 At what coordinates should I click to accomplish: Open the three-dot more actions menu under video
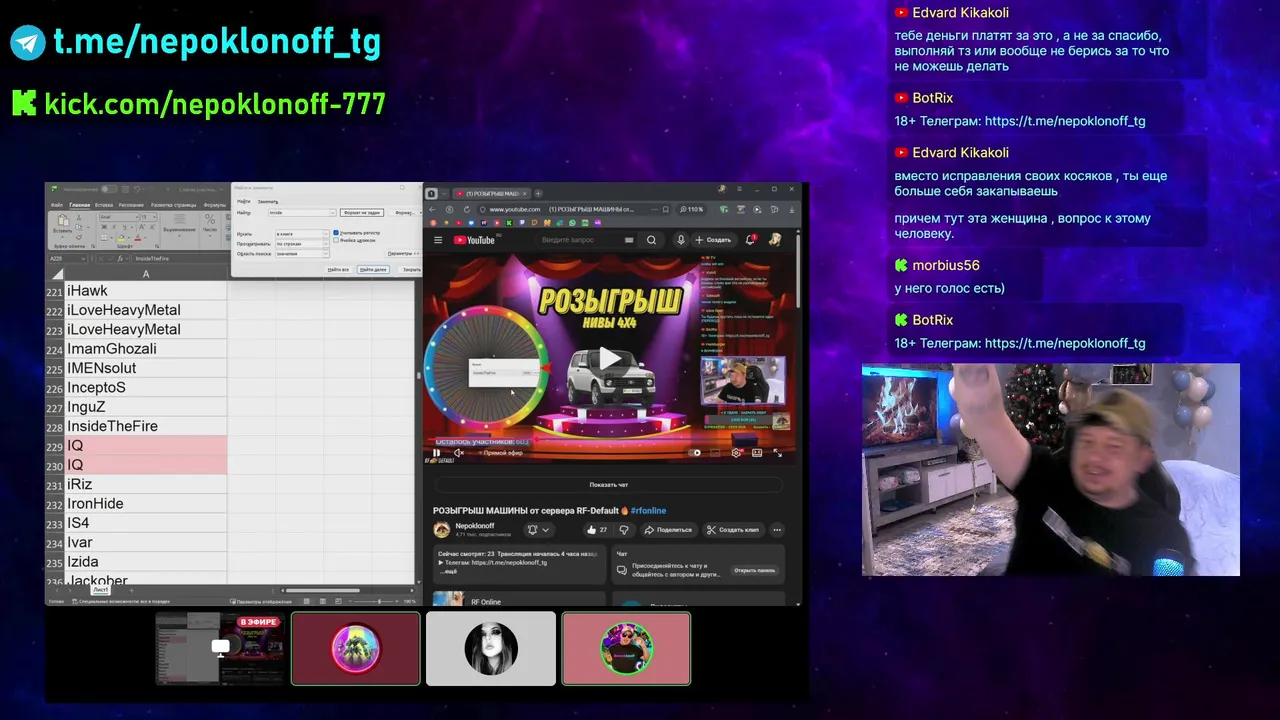tap(777, 530)
